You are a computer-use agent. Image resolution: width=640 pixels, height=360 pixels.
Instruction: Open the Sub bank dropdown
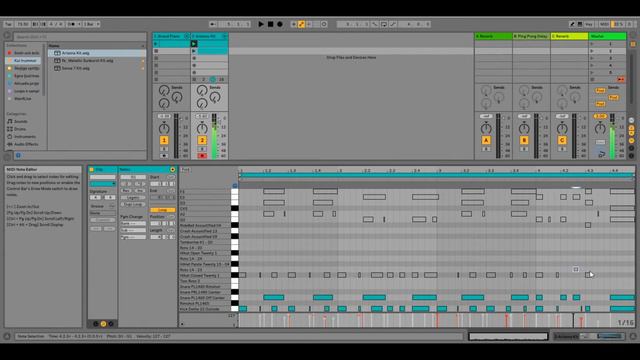pyautogui.click(x=133, y=230)
